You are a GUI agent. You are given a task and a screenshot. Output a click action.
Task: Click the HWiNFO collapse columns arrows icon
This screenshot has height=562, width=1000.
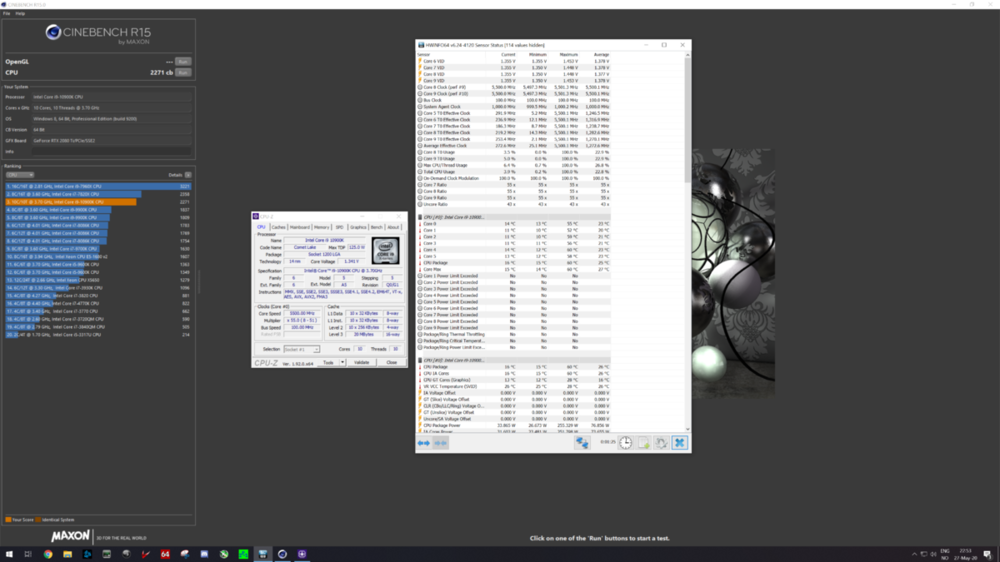point(440,443)
